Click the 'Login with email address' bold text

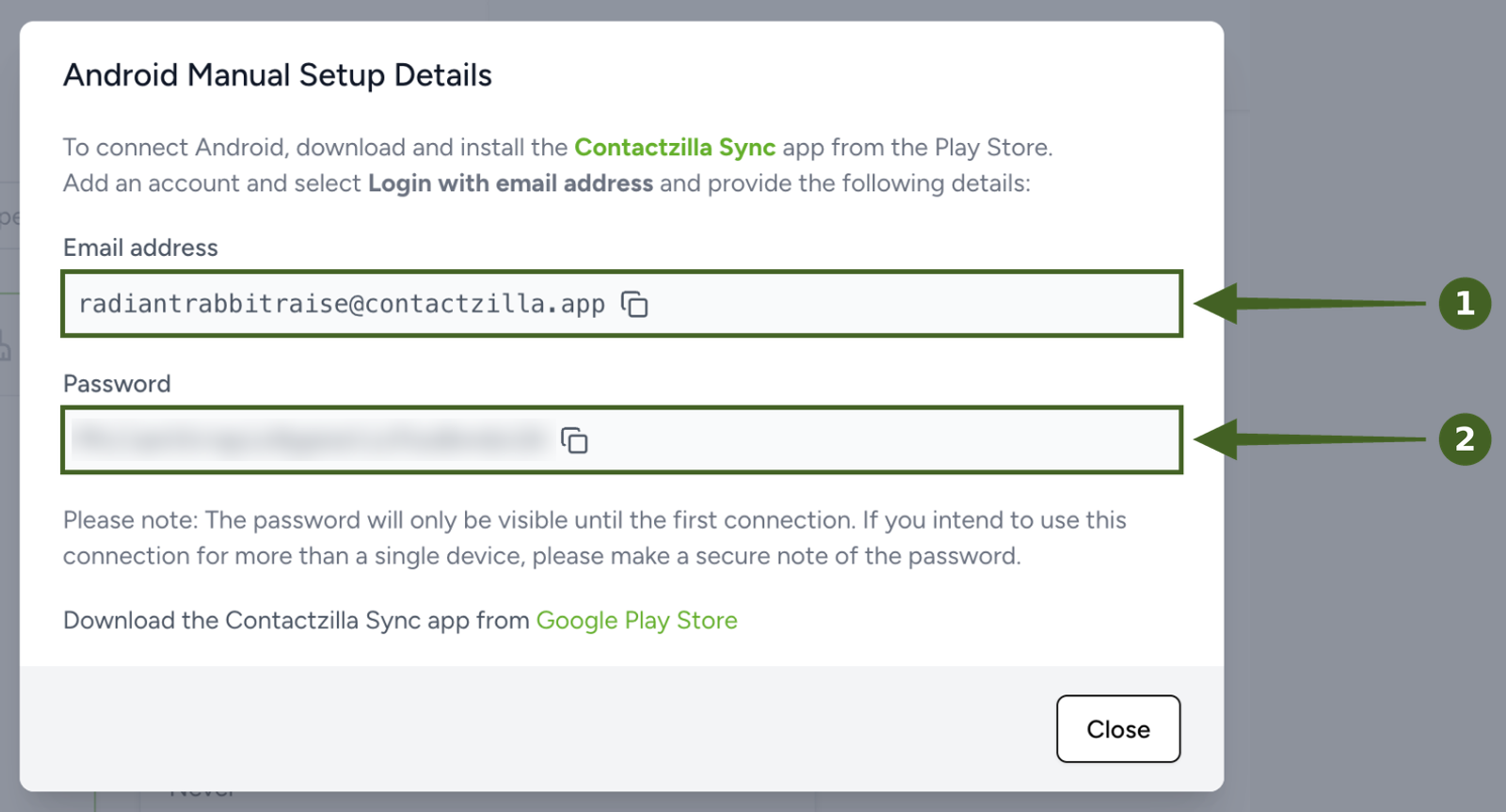pos(510,183)
